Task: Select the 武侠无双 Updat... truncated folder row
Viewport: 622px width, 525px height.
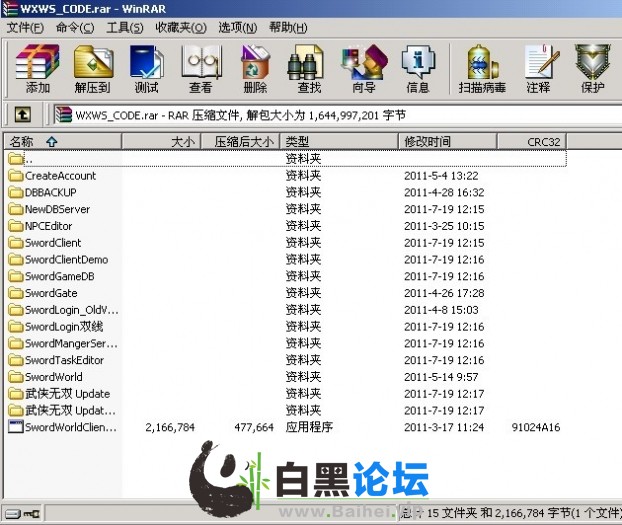Action: tap(286, 410)
